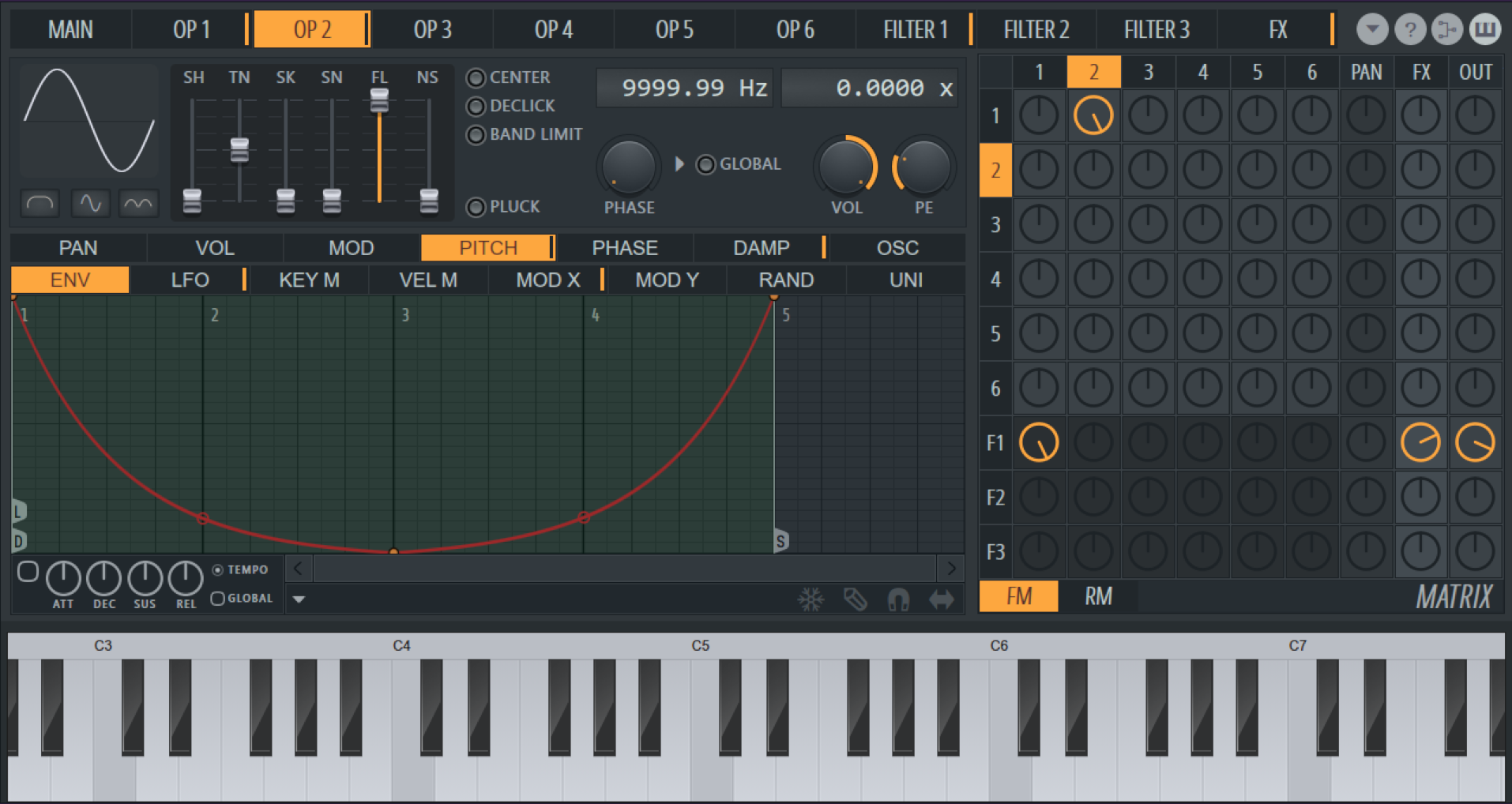Enable the DECLICK option
The image size is (1512, 804).
[476, 107]
